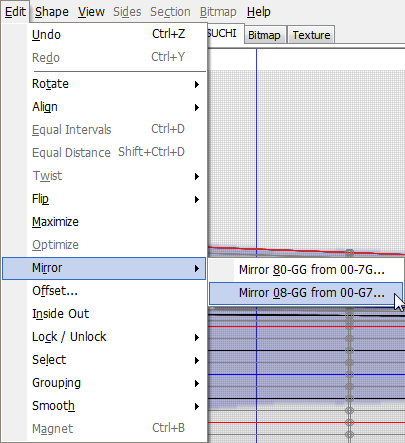405x443 pixels.
Task: Choose Mirror 80-GG from 00-7G
Action: tap(306, 270)
